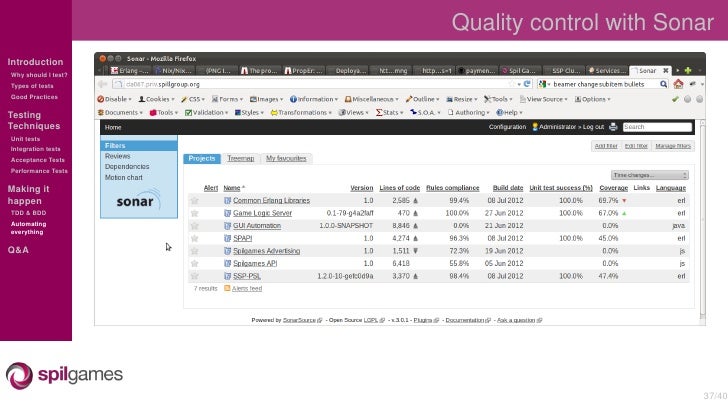Viewport: 728px width, 410px height.
Task: Click the Alerts feed RSS icon
Action: pyautogui.click(x=227, y=288)
